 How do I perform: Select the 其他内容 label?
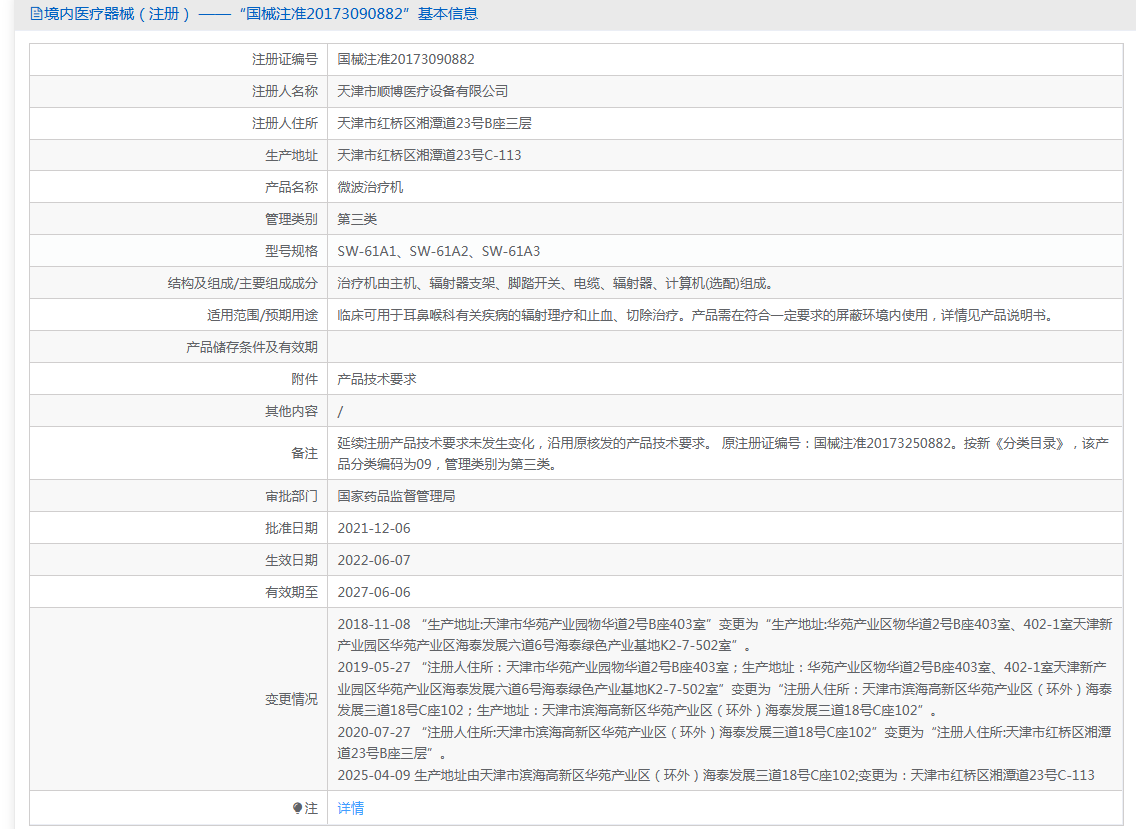pos(291,412)
